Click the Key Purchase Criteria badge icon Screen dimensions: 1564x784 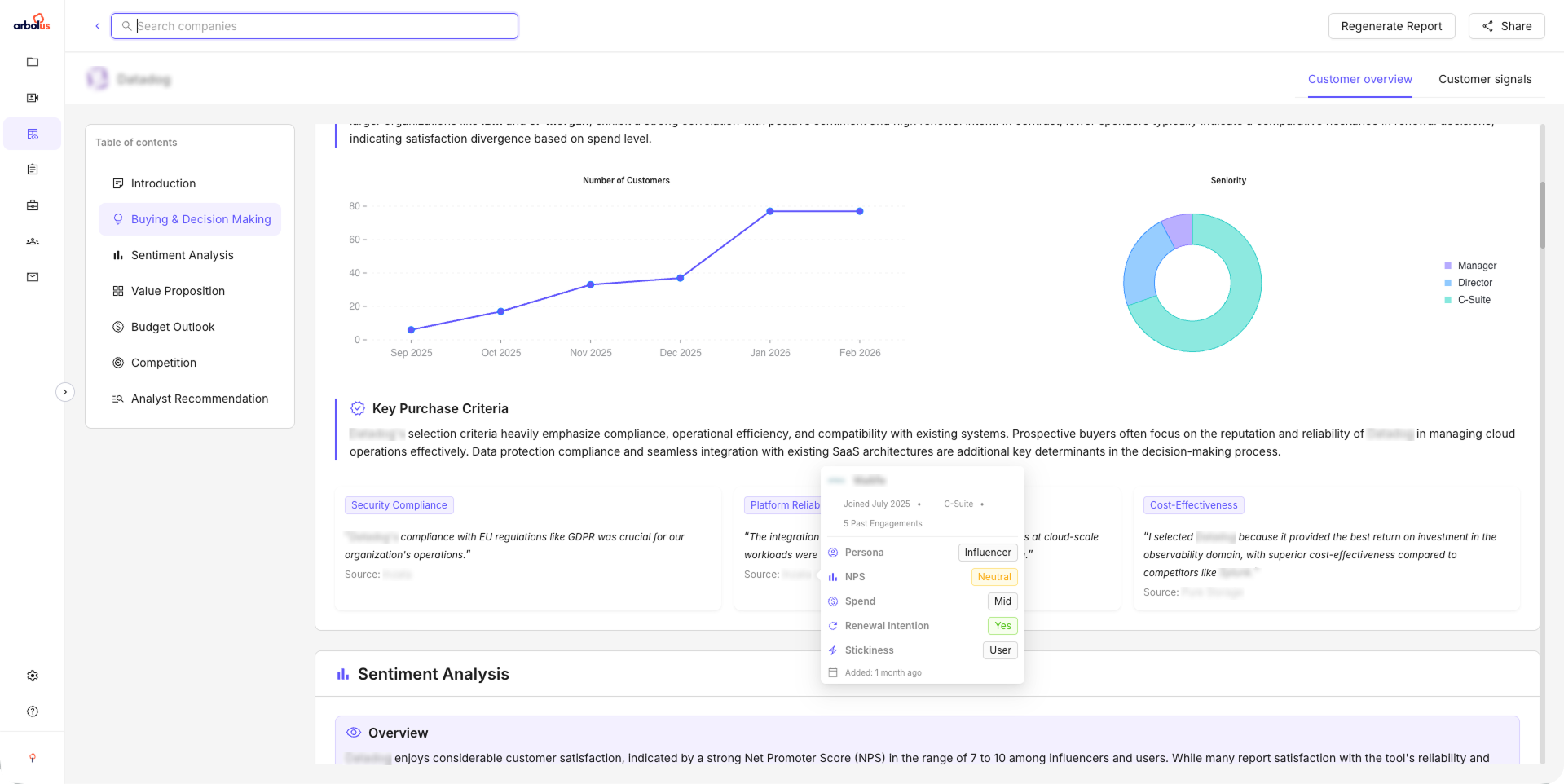(x=358, y=408)
